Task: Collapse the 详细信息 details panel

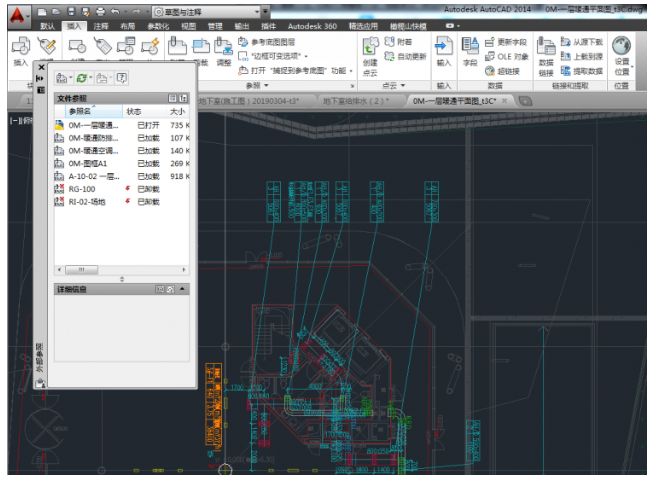Action: click(x=182, y=289)
